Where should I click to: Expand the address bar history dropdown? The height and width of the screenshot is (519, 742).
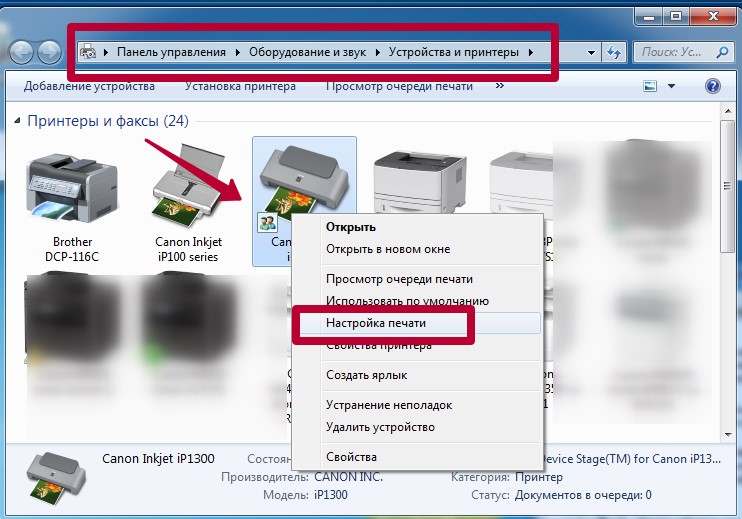592,51
